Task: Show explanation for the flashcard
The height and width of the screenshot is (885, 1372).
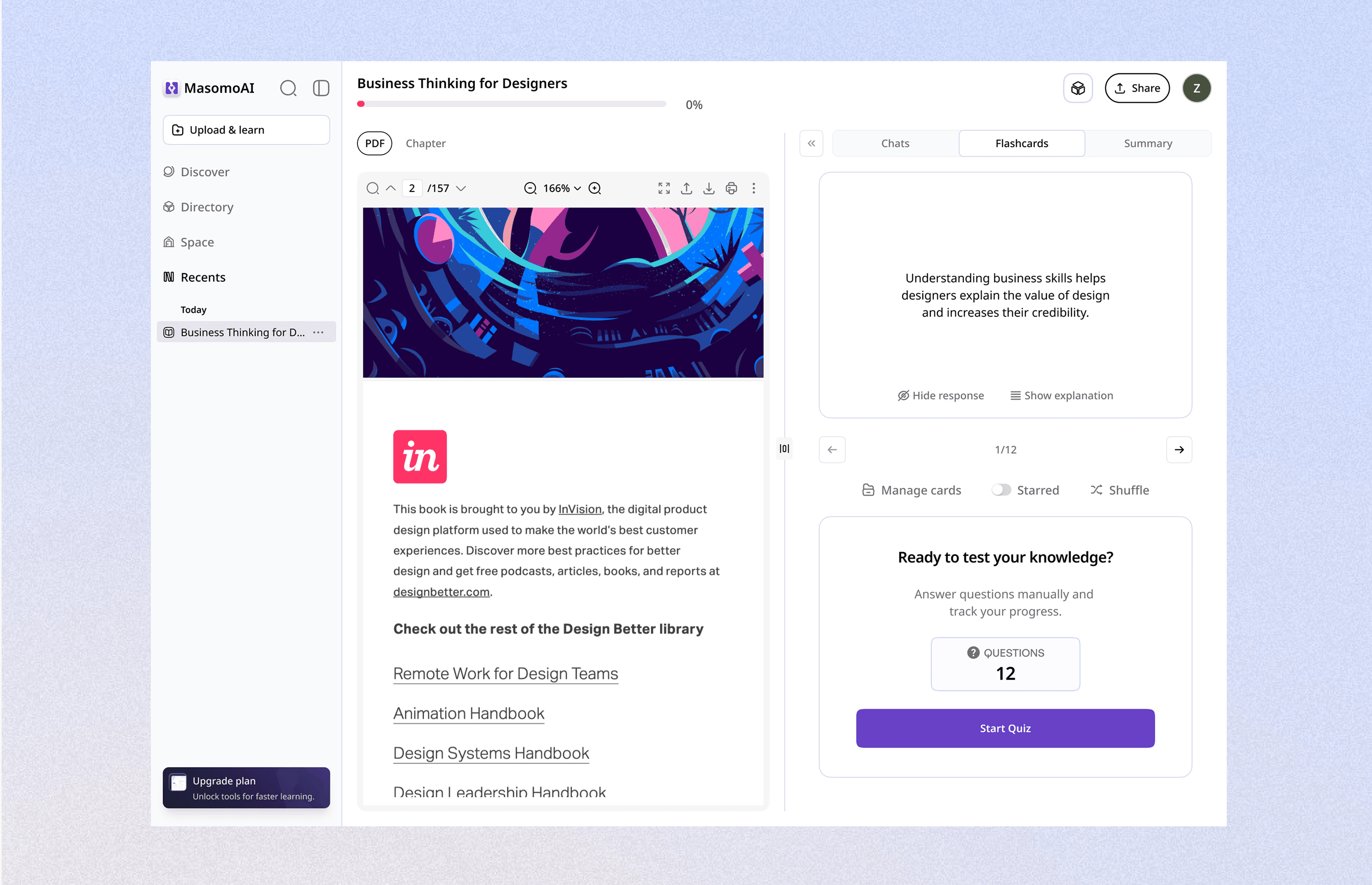Action: point(1061,396)
